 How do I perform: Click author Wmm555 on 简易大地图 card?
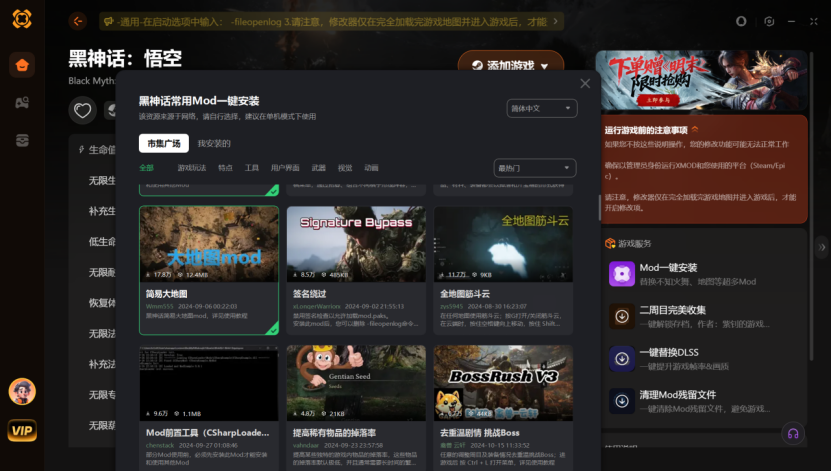160,306
